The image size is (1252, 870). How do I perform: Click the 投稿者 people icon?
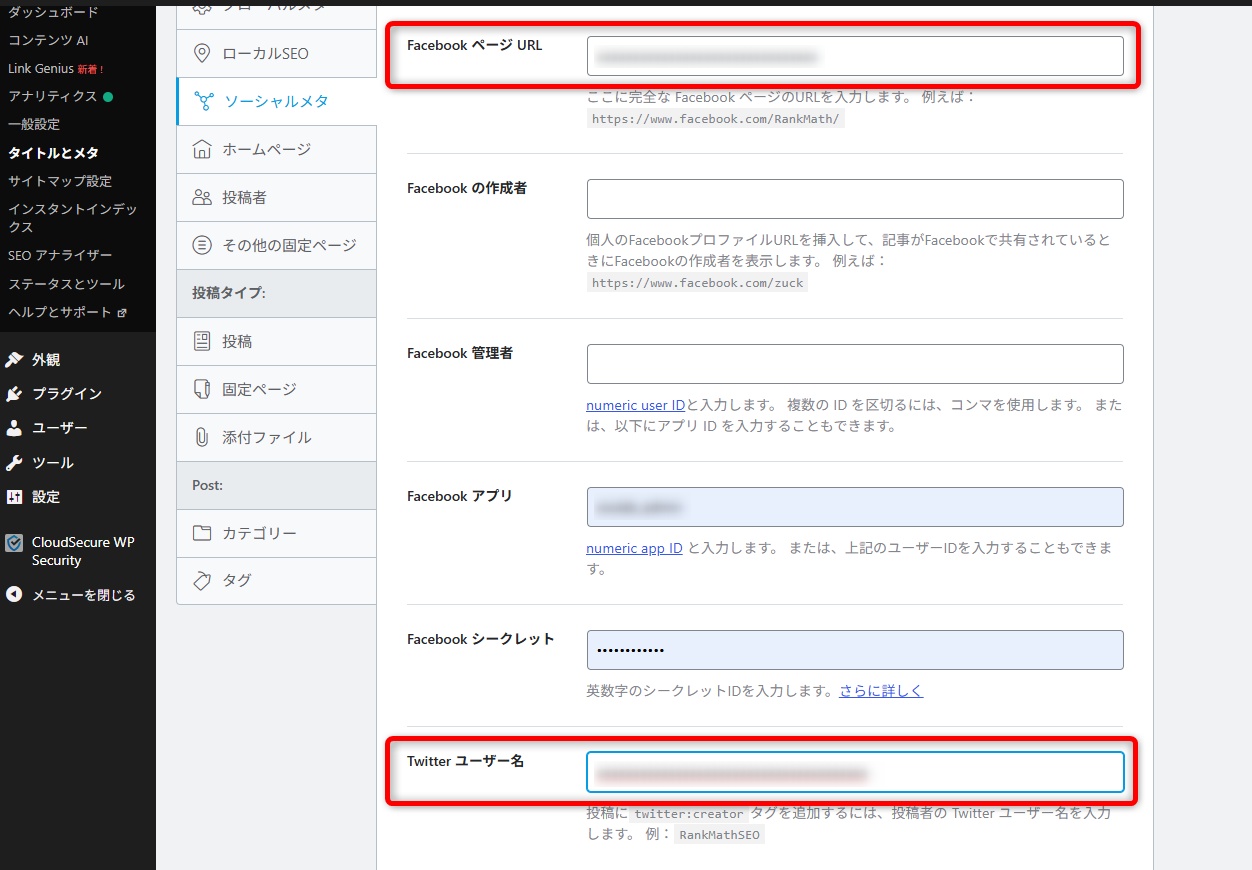pyautogui.click(x=202, y=197)
